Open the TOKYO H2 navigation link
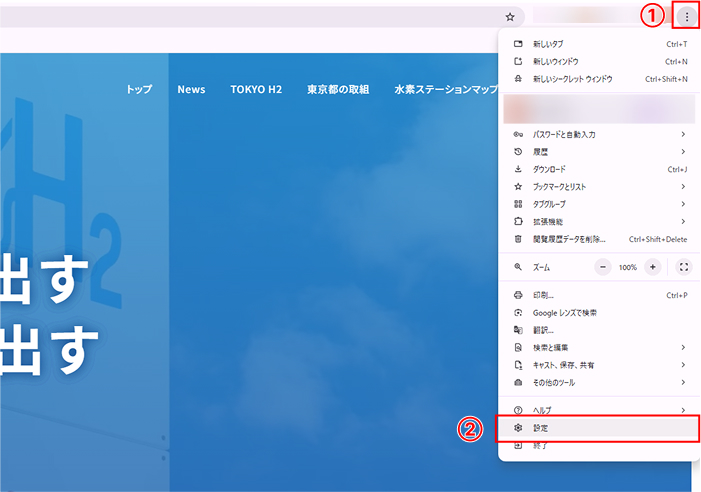701x492 pixels. (256, 89)
